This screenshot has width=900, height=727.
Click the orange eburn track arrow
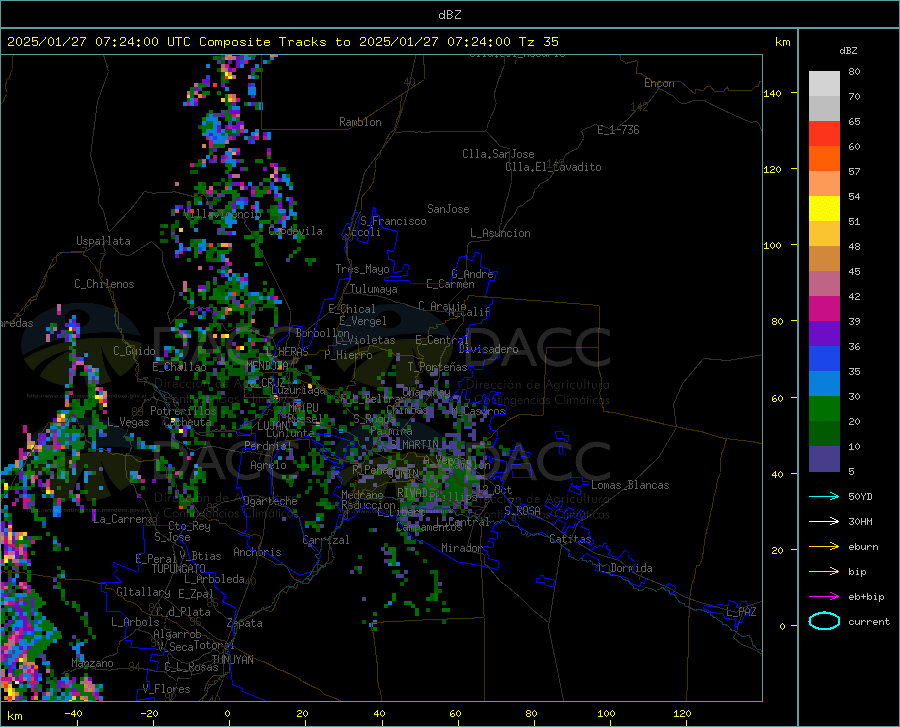(x=824, y=547)
